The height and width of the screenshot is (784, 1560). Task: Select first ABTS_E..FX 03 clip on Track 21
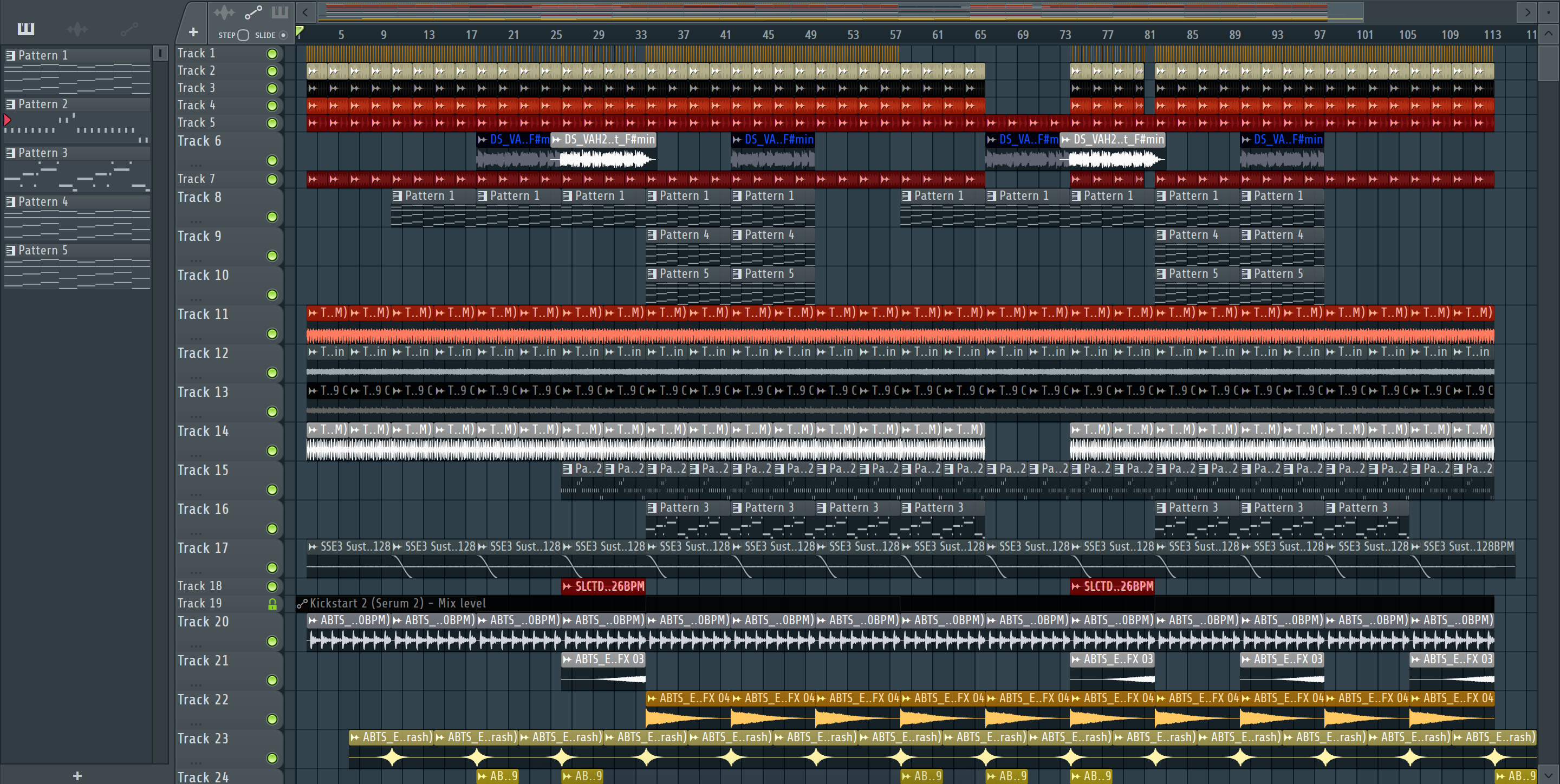603,671
